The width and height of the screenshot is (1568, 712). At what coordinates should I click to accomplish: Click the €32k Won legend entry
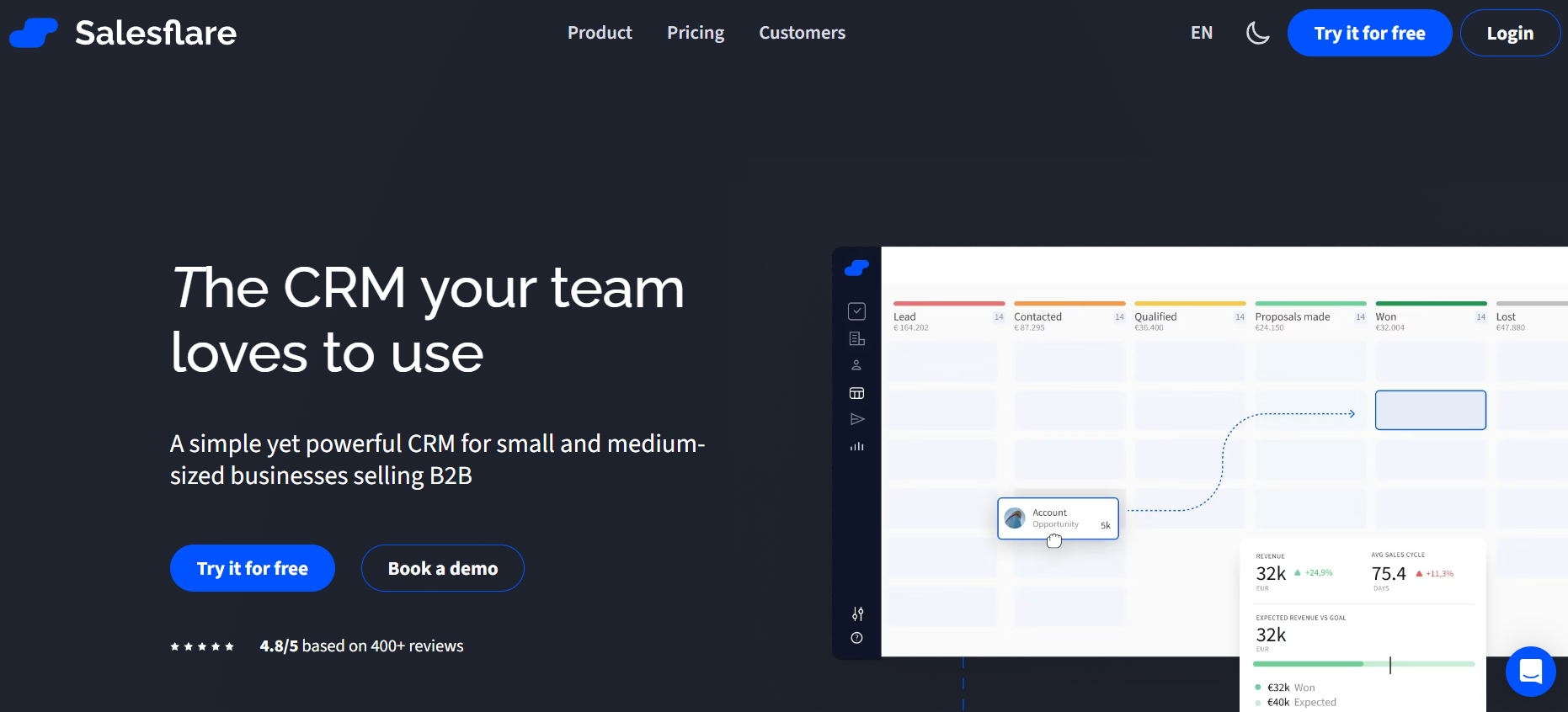[1284, 688]
